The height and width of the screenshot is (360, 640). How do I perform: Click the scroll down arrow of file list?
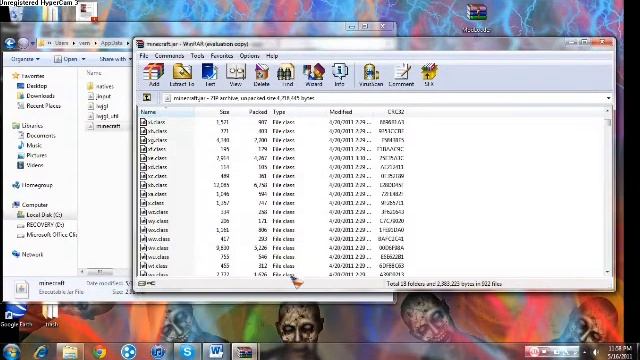click(608, 272)
